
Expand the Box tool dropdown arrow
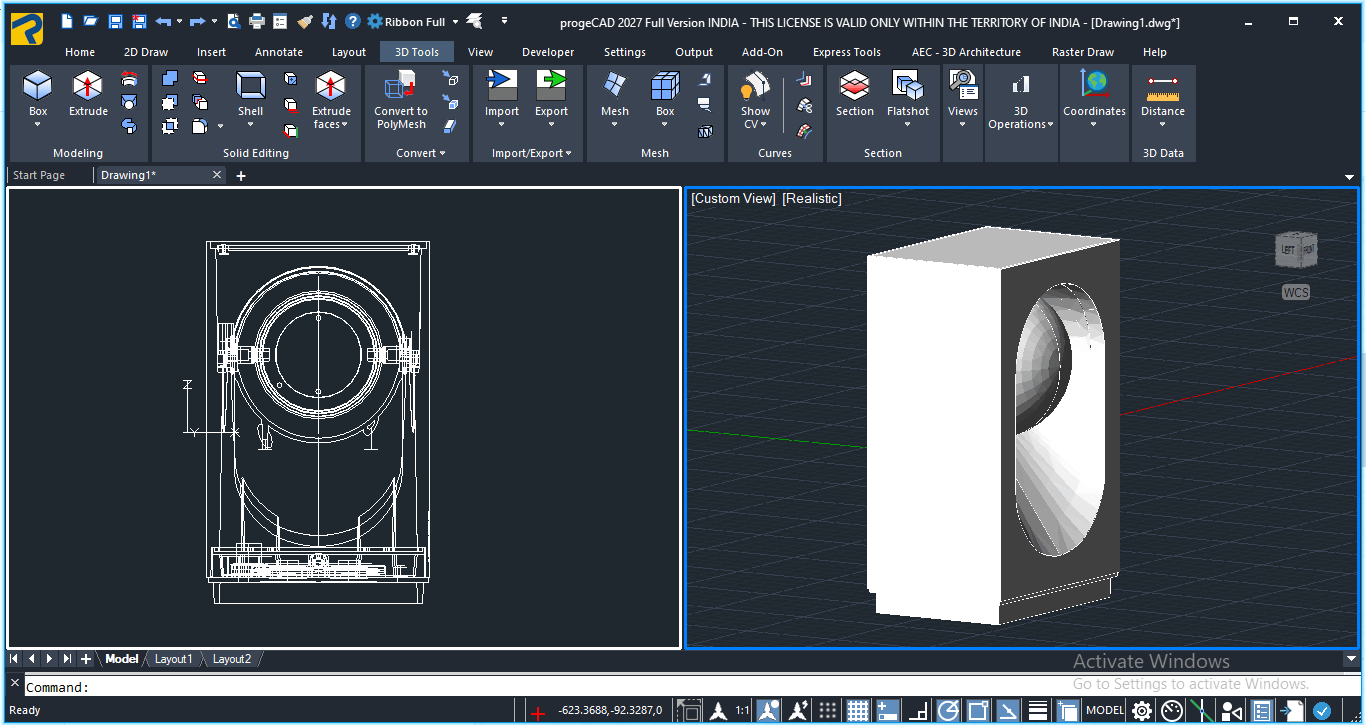coord(38,125)
